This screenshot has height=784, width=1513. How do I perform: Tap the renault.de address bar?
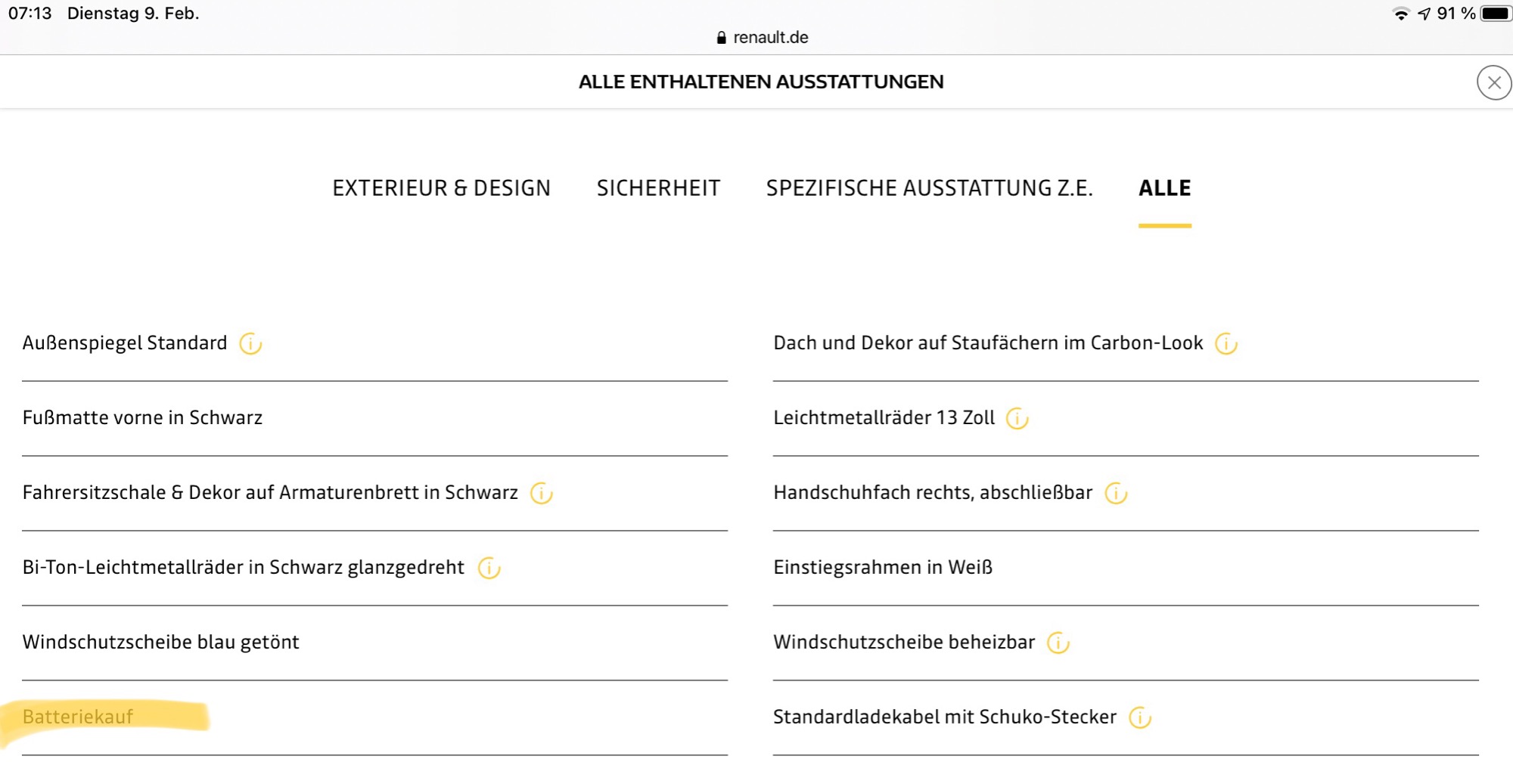tap(763, 38)
